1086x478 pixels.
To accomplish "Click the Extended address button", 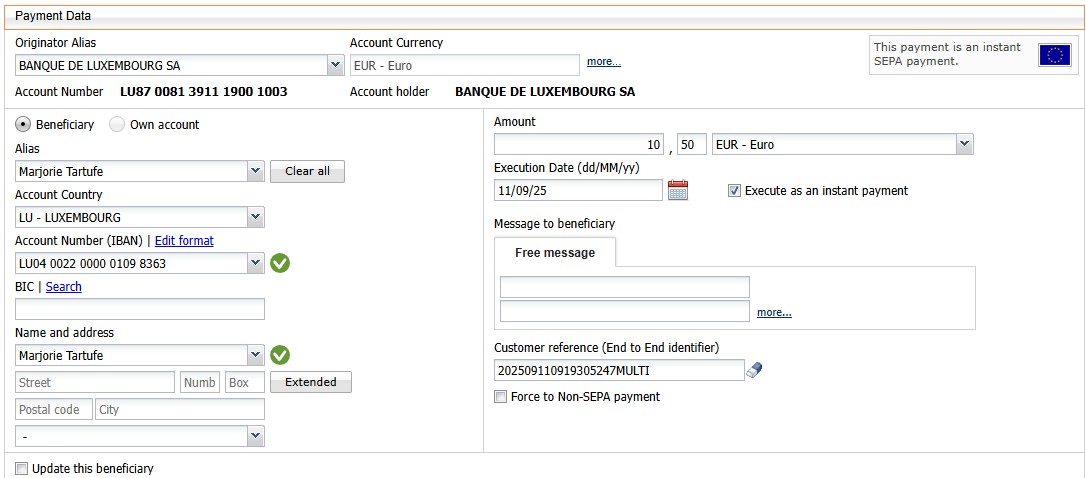I will tap(310, 382).
